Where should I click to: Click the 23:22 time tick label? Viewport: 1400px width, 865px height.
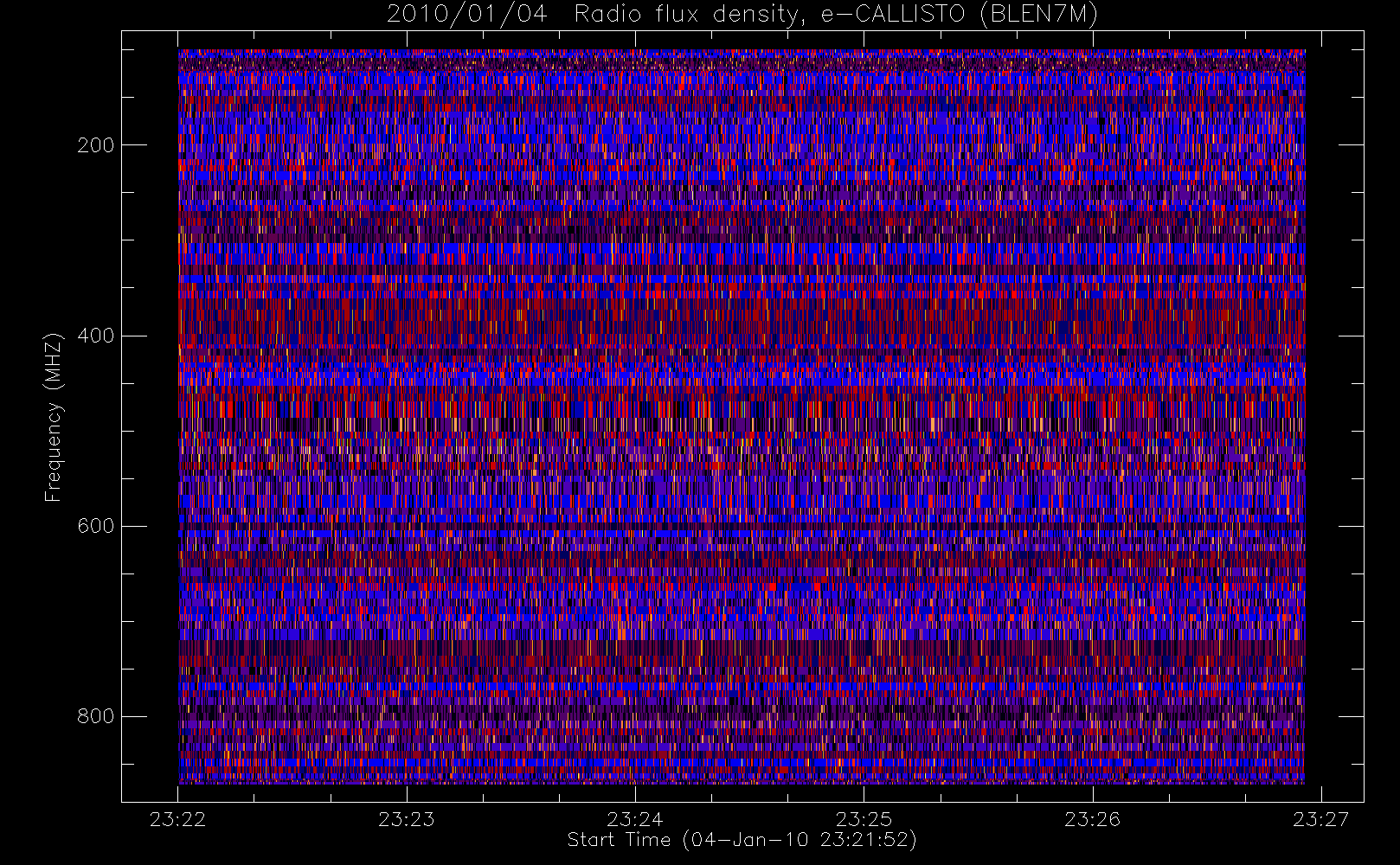point(177,819)
